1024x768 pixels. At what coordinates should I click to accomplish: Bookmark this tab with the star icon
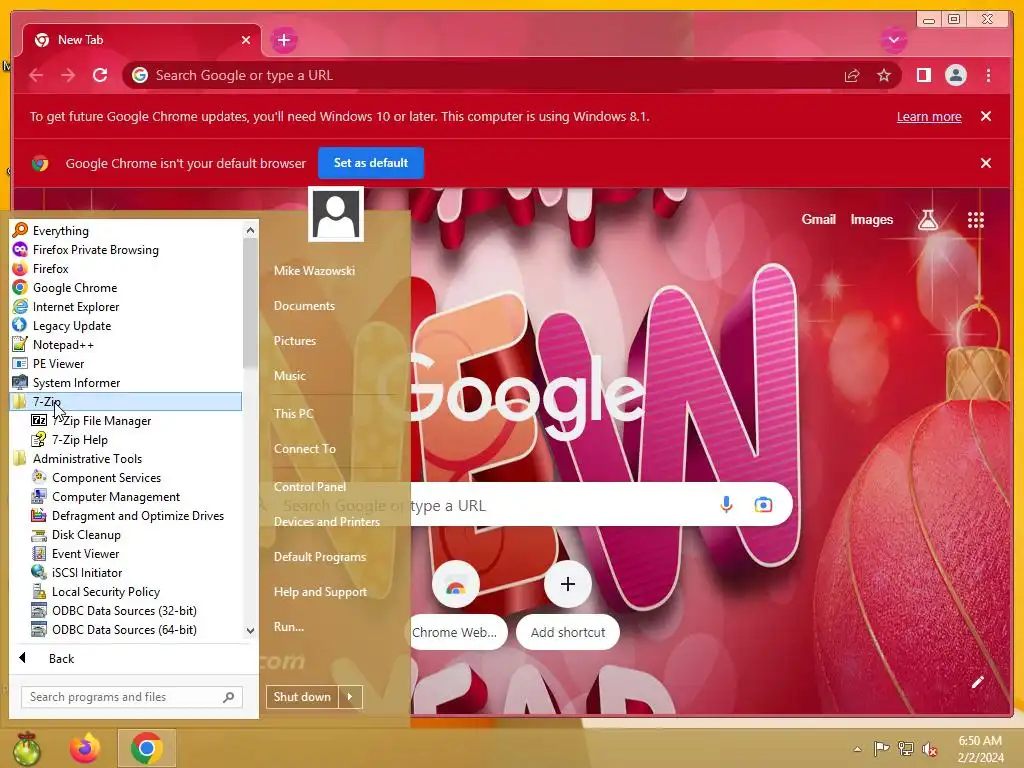click(884, 75)
